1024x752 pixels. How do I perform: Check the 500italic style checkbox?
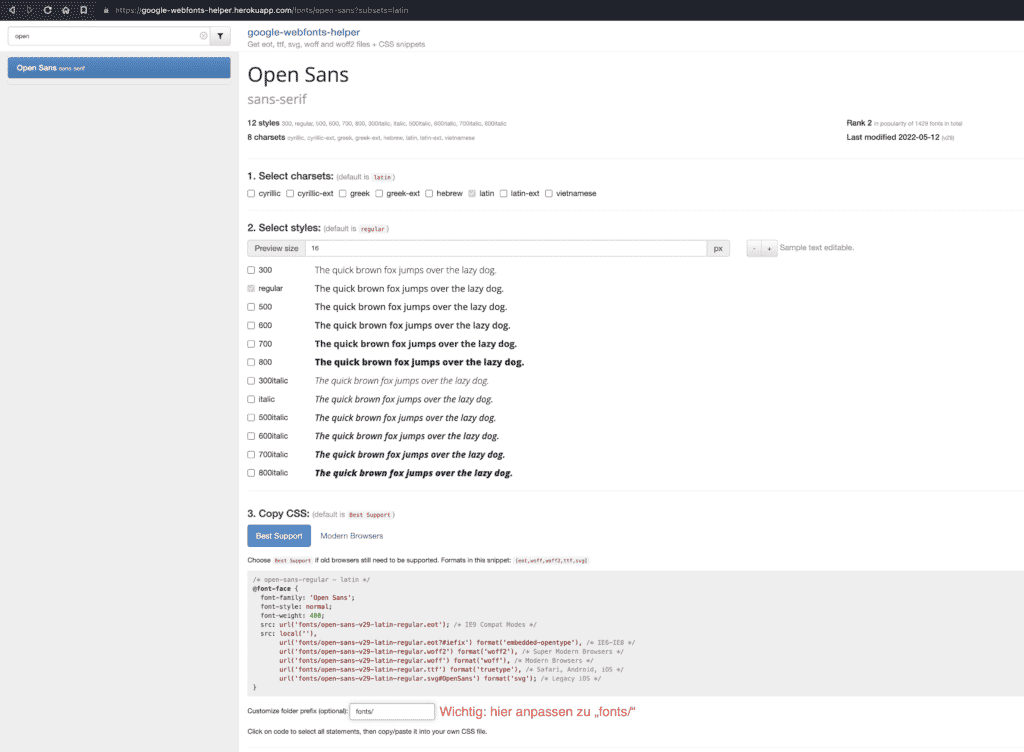point(251,418)
